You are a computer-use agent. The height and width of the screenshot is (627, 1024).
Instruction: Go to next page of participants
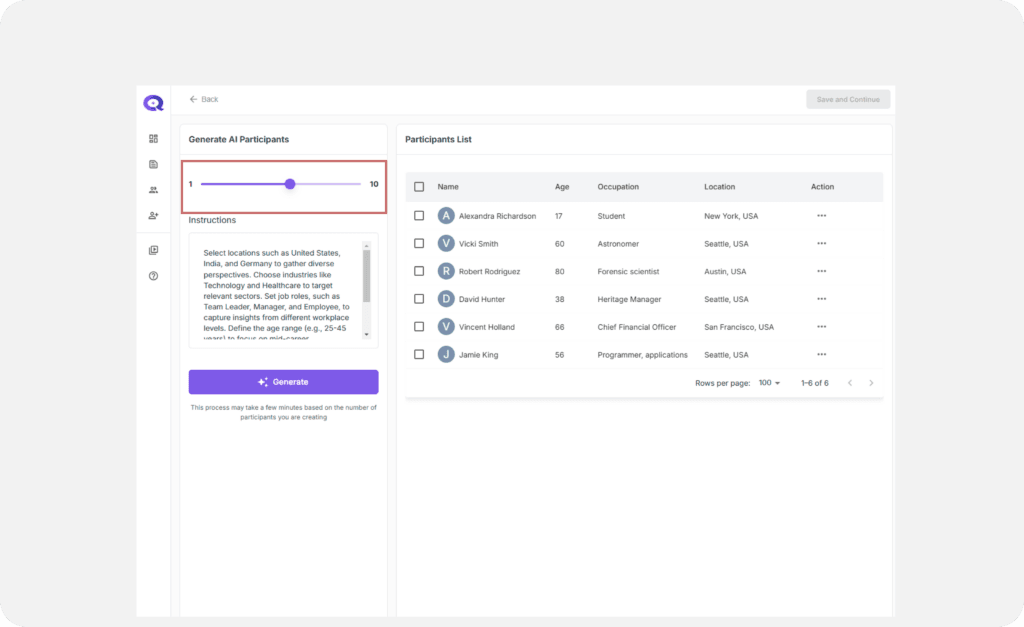(x=871, y=383)
